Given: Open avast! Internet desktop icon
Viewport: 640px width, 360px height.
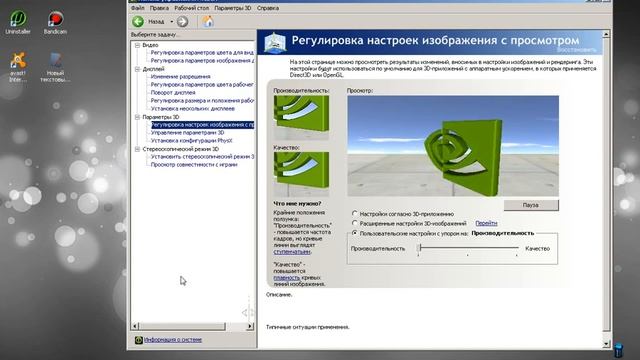Looking at the screenshot, I should pos(18,67).
